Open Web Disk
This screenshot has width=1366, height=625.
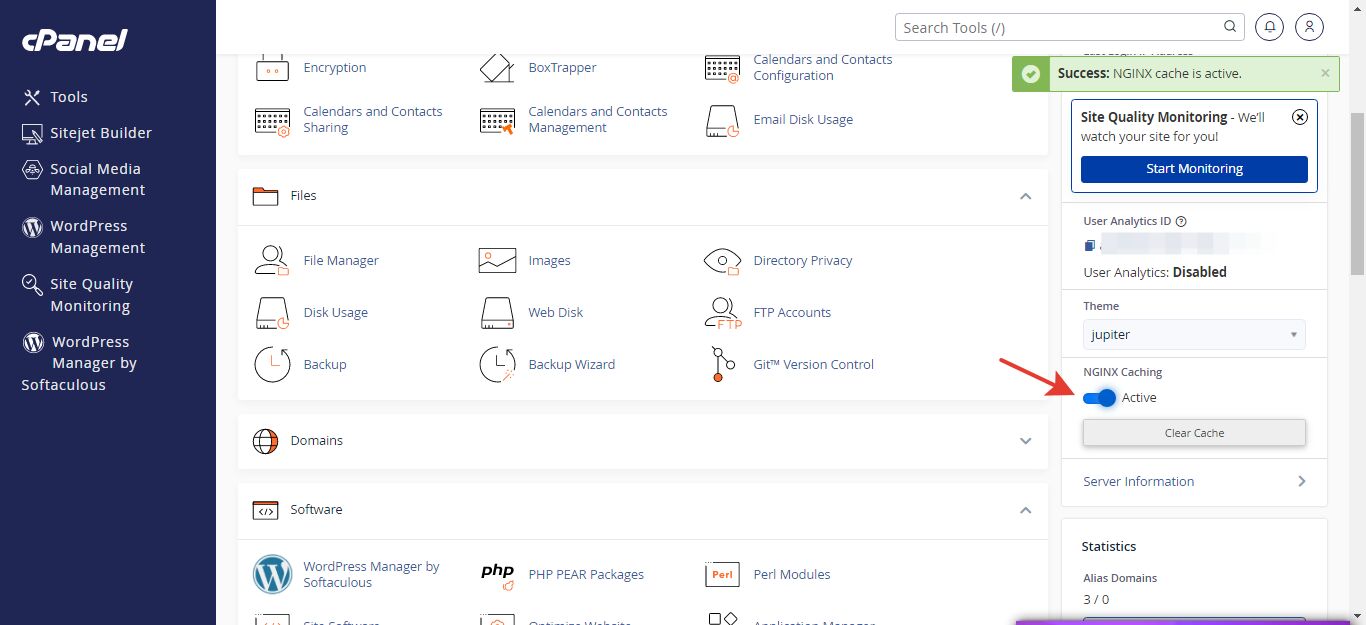(555, 312)
